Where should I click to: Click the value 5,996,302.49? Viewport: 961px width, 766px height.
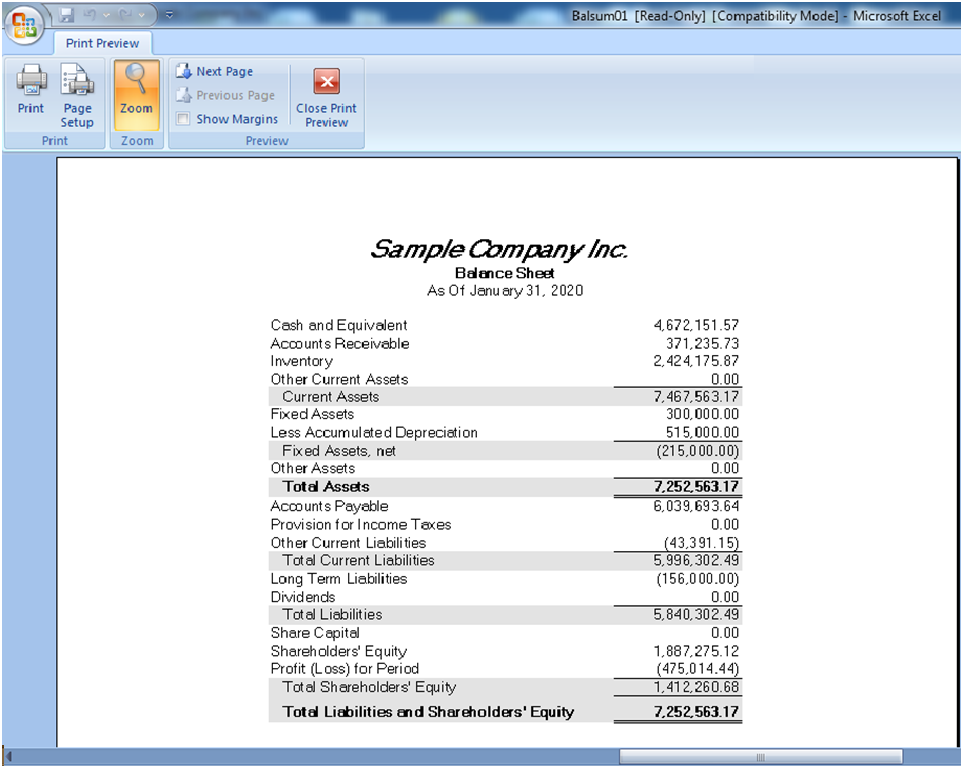pyautogui.click(x=696, y=560)
